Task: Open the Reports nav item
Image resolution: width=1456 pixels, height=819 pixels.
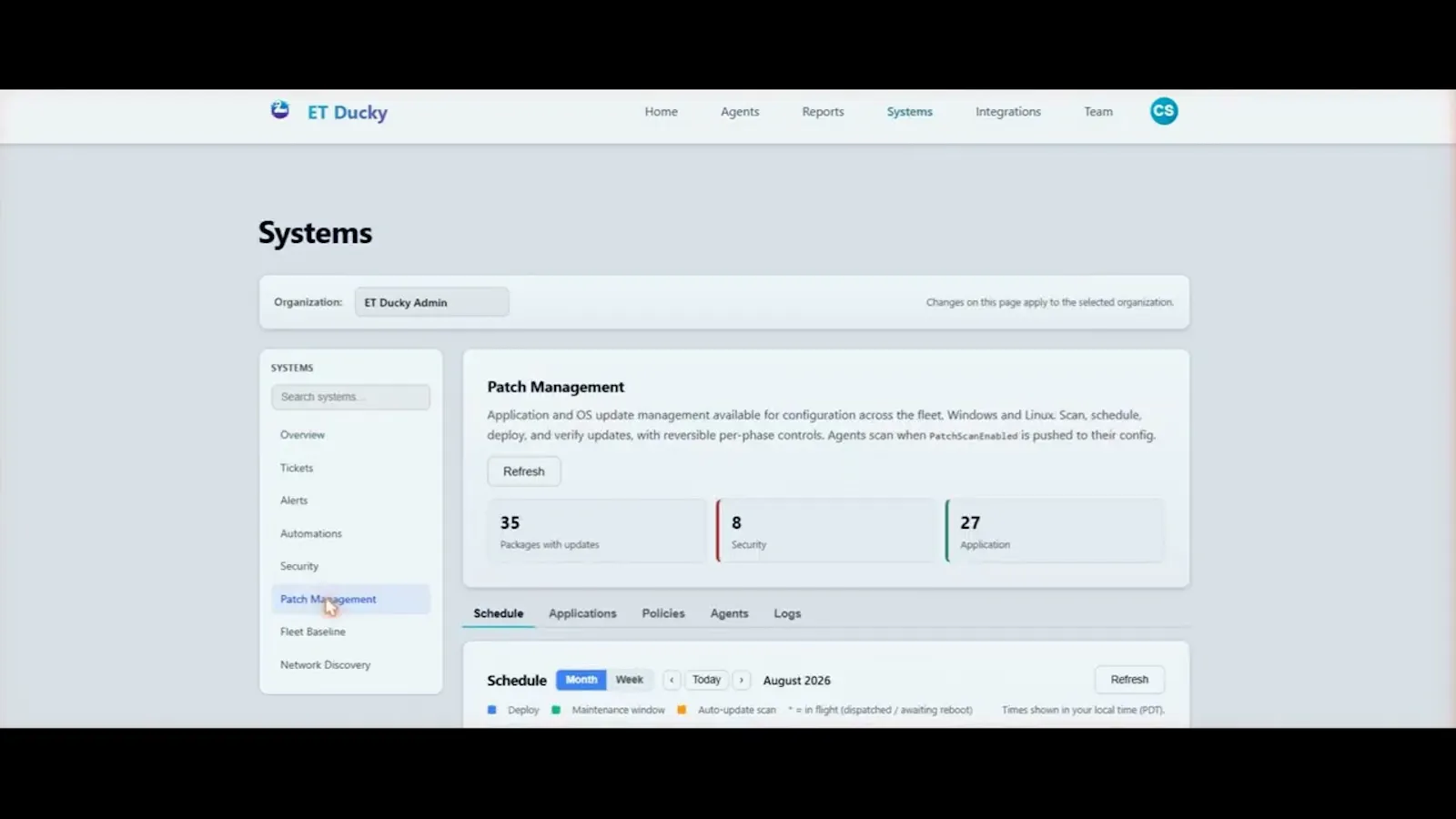Action: pyautogui.click(x=823, y=112)
